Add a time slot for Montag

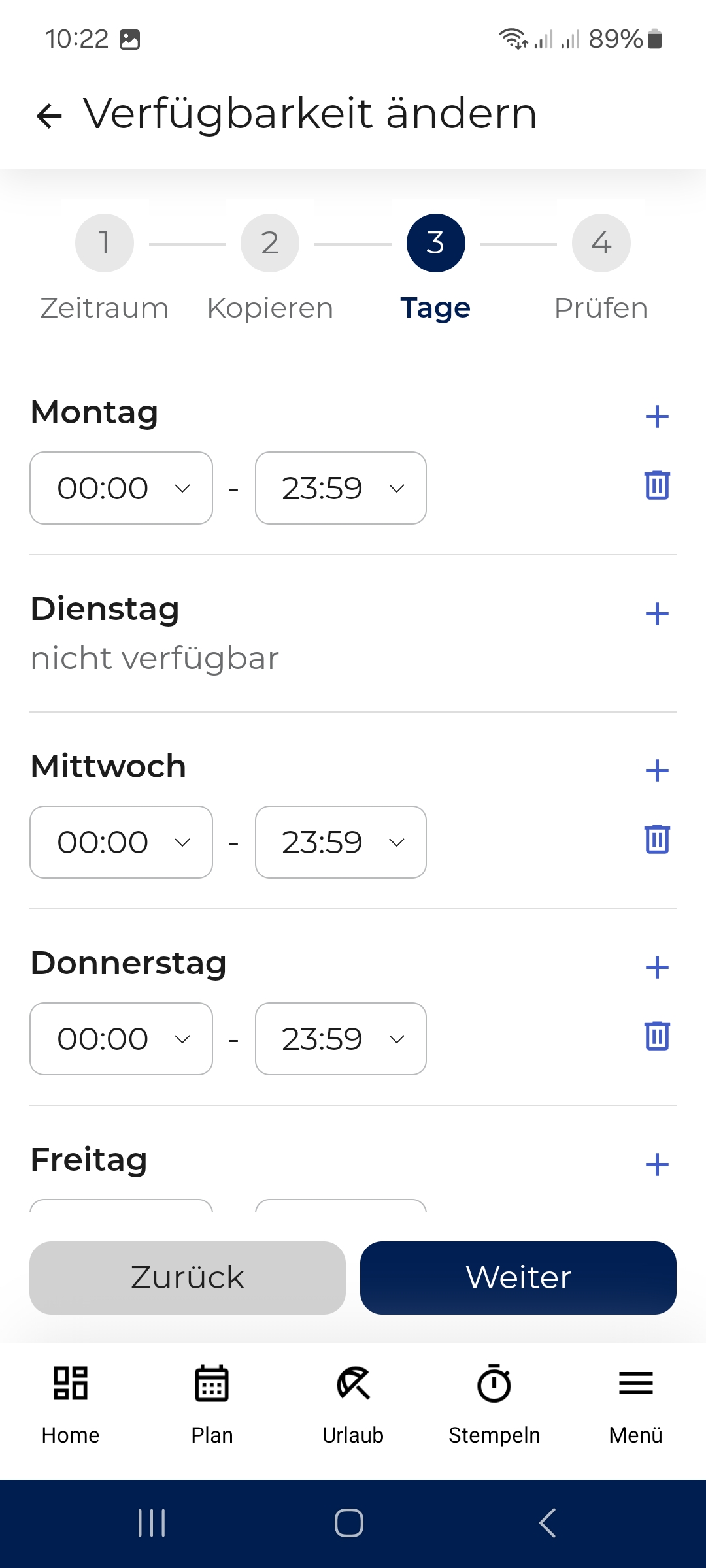657,417
